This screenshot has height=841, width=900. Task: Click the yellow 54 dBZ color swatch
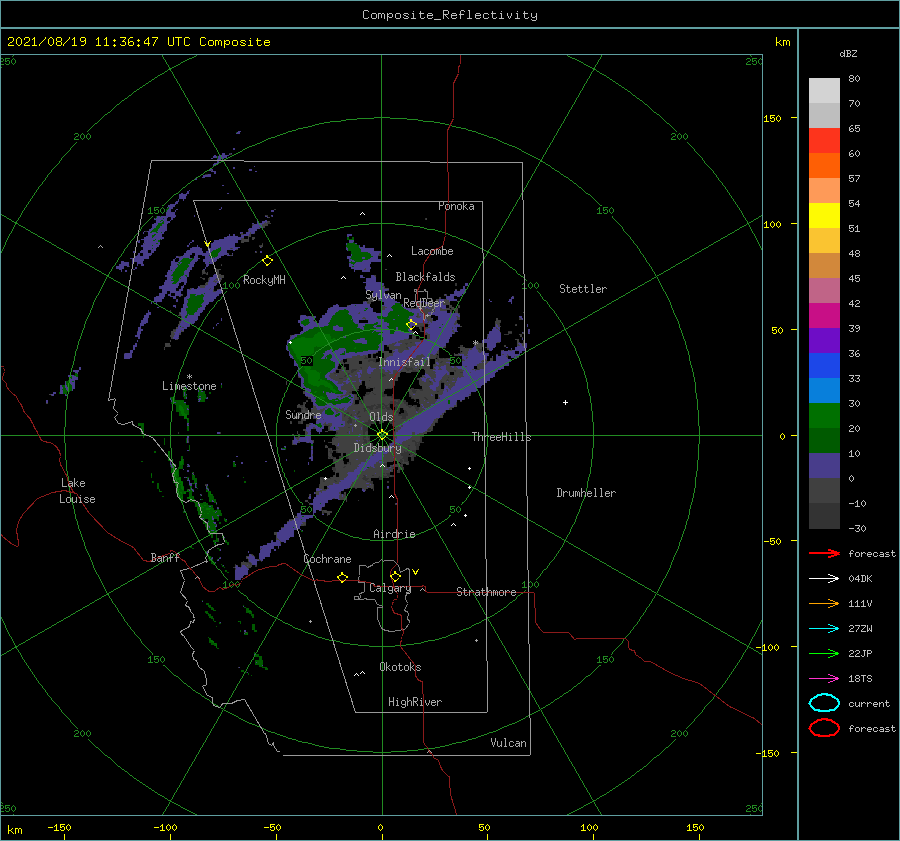(824, 216)
